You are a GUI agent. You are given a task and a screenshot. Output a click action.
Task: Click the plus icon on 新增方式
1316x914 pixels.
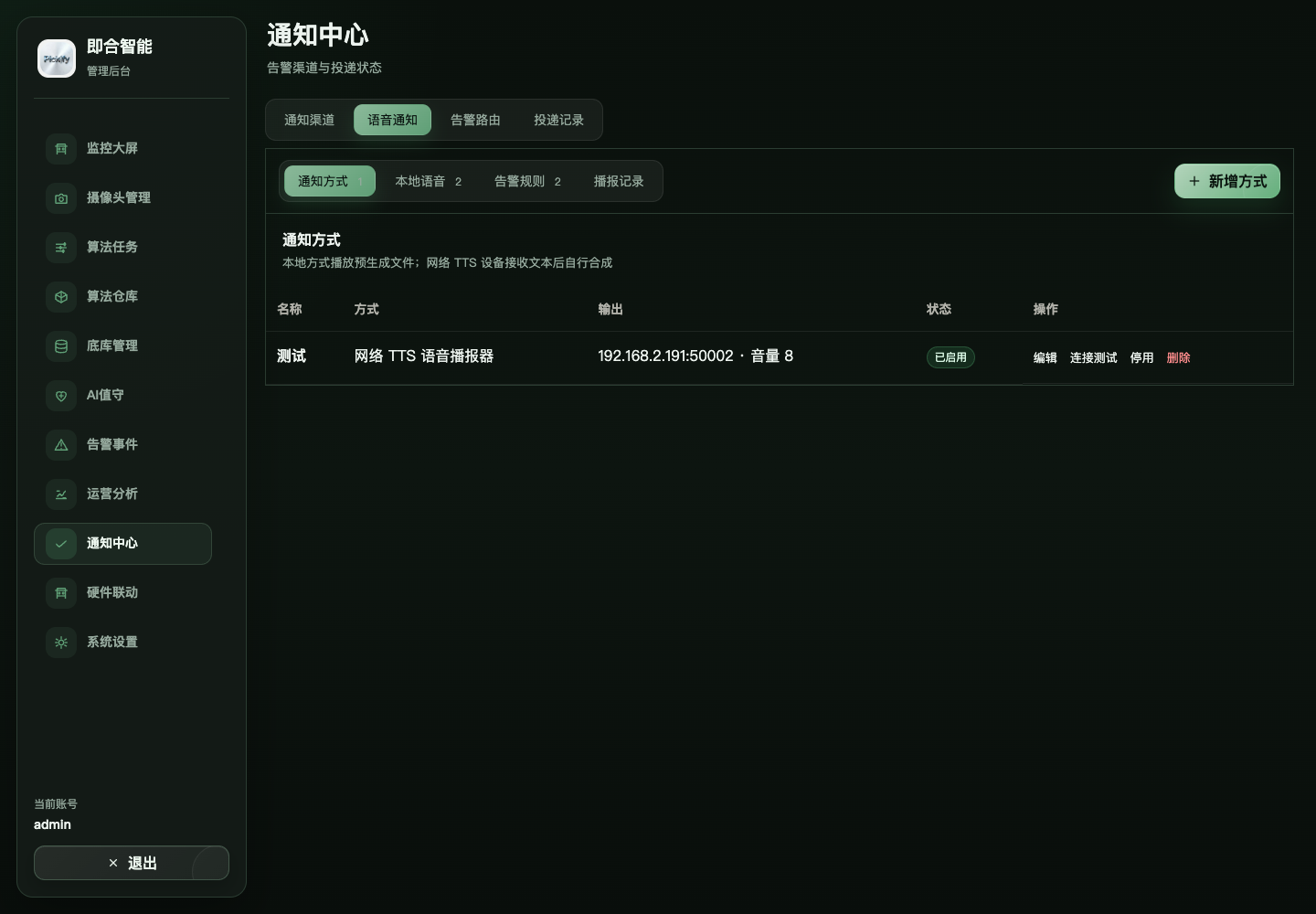pyautogui.click(x=1194, y=181)
